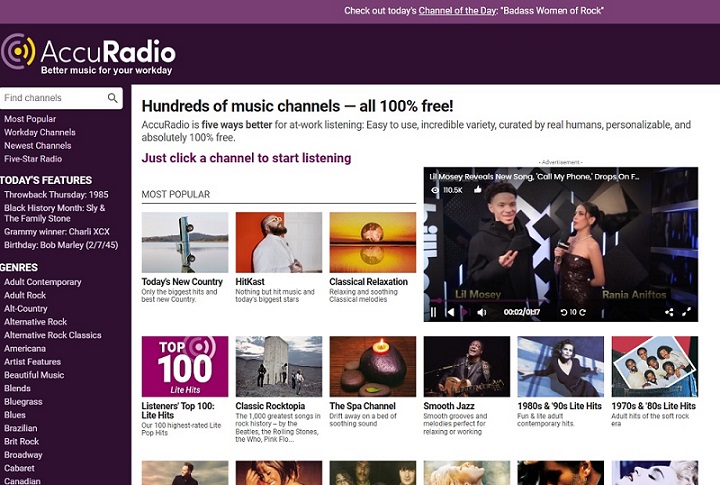Click the Today's New Country title
This screenshot has width=720, height=485.
(x=182, y=282)
